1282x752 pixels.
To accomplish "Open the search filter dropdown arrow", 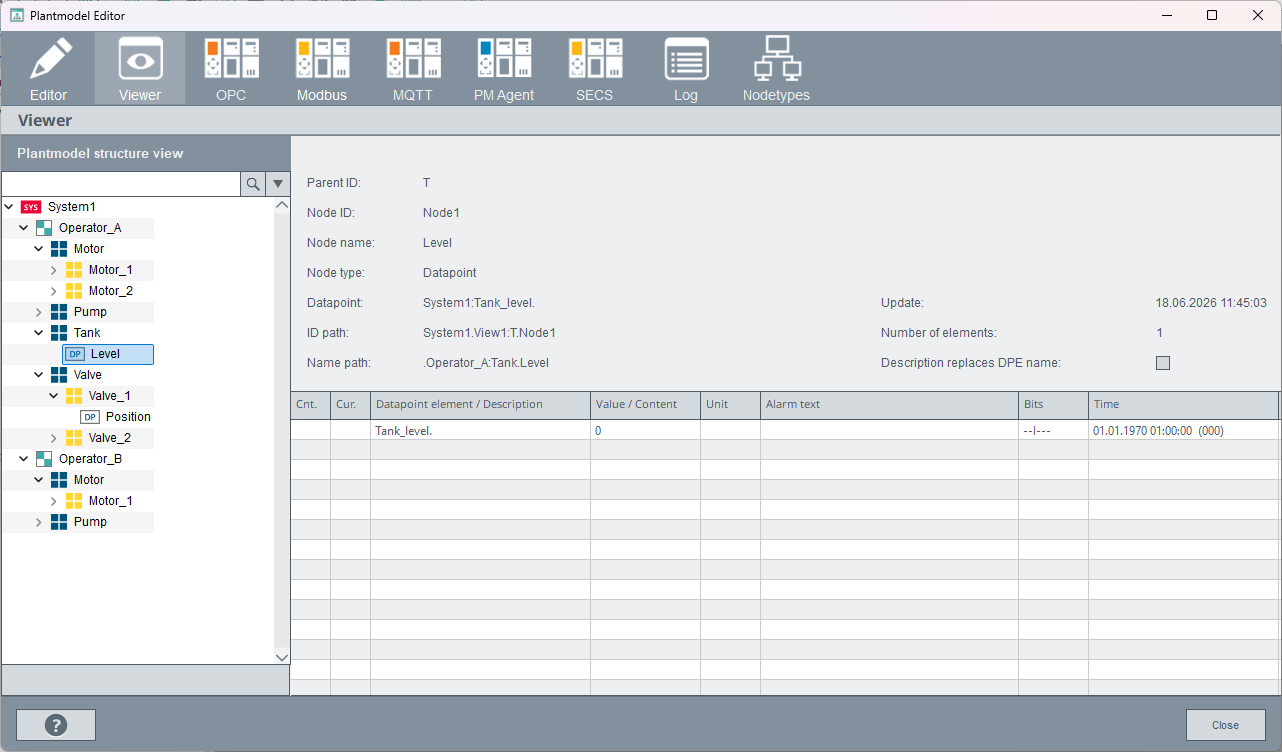I will tap(278, 184).
